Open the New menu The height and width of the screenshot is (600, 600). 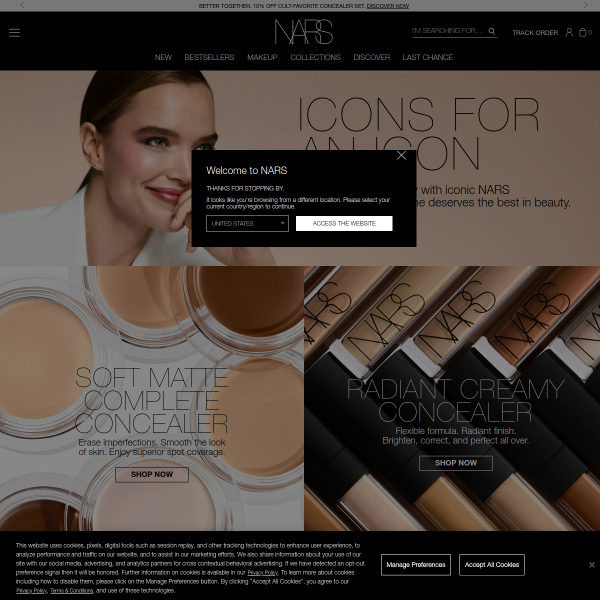pos(163,57)
